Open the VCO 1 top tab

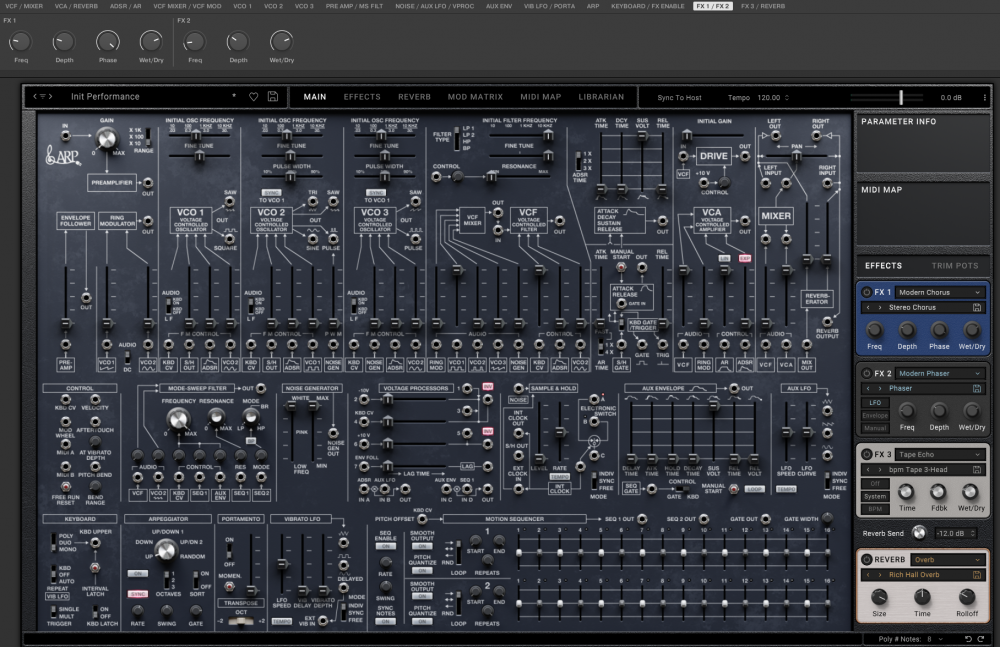242,6
